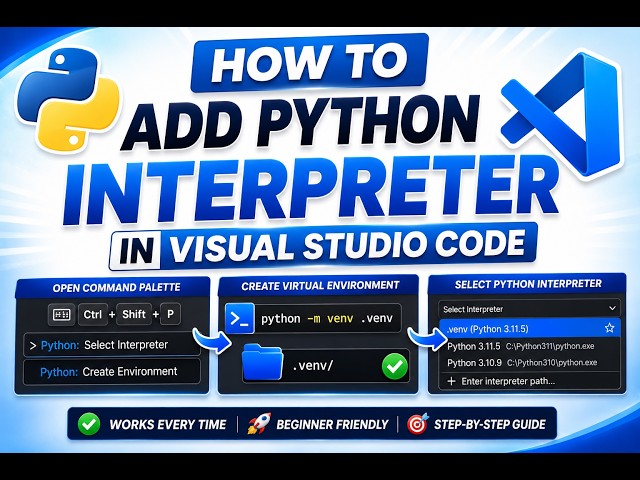The image size is (640, 480).
Task: Click the green check beside Works Every Time
Action: click(x=89, y=424)
